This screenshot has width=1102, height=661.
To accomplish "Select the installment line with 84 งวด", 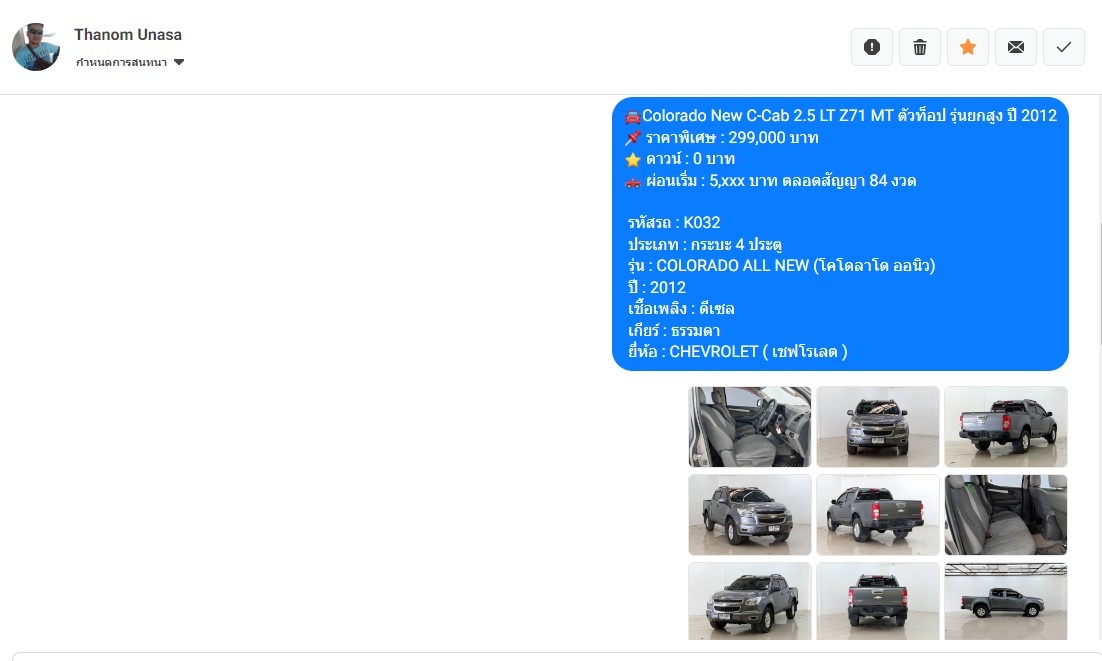I will click(770, 181).
